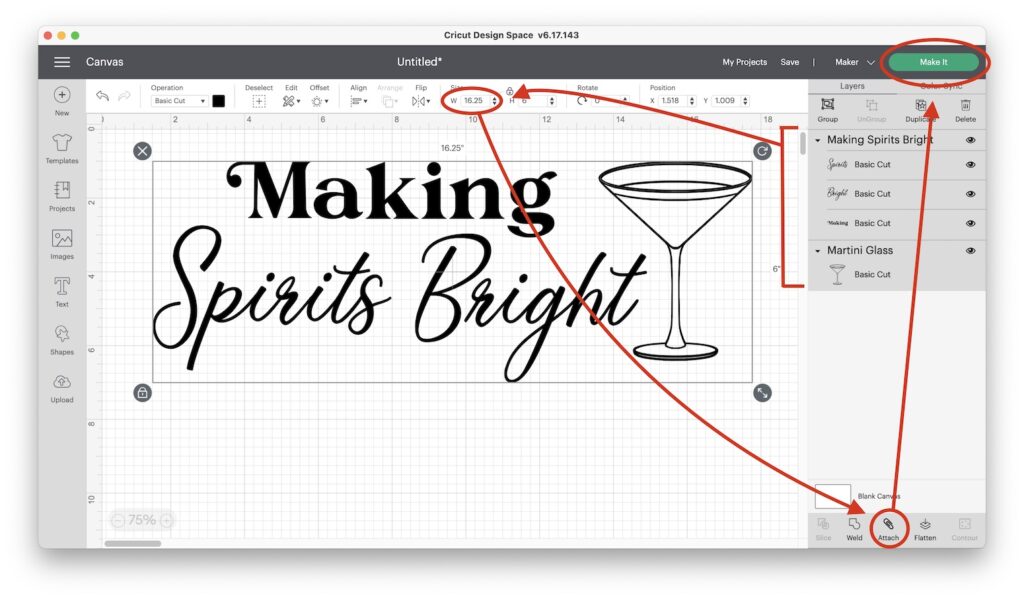The height and width of the screenshot is (599, 1024).
Task: Click the Canvas label in header
Action: (104, 62)
